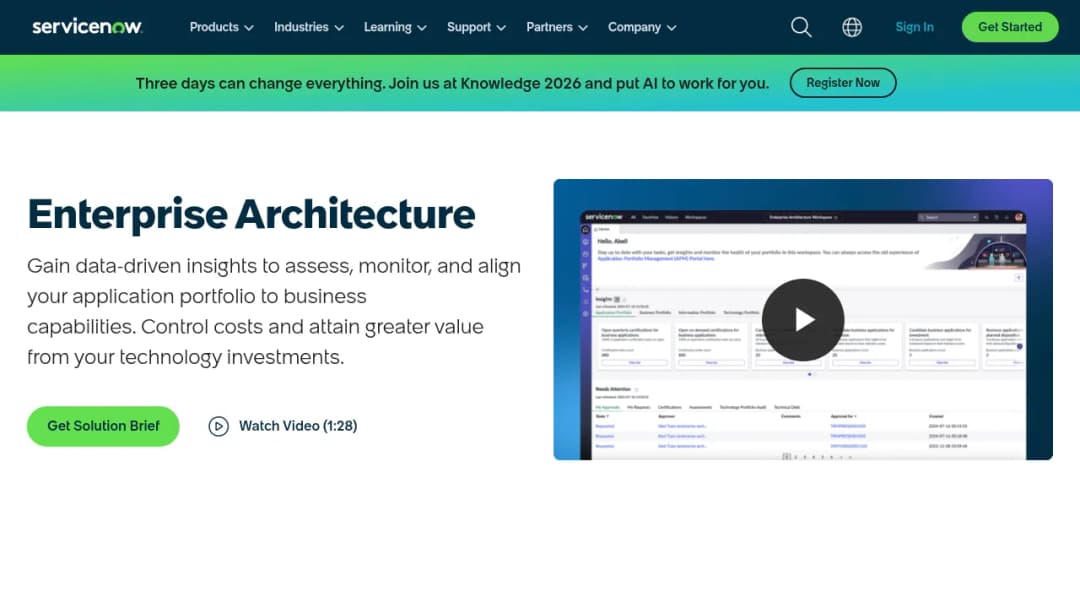Click the ServiceNow logo
This screenshot has height=608, width=1080.
(87, 27)
